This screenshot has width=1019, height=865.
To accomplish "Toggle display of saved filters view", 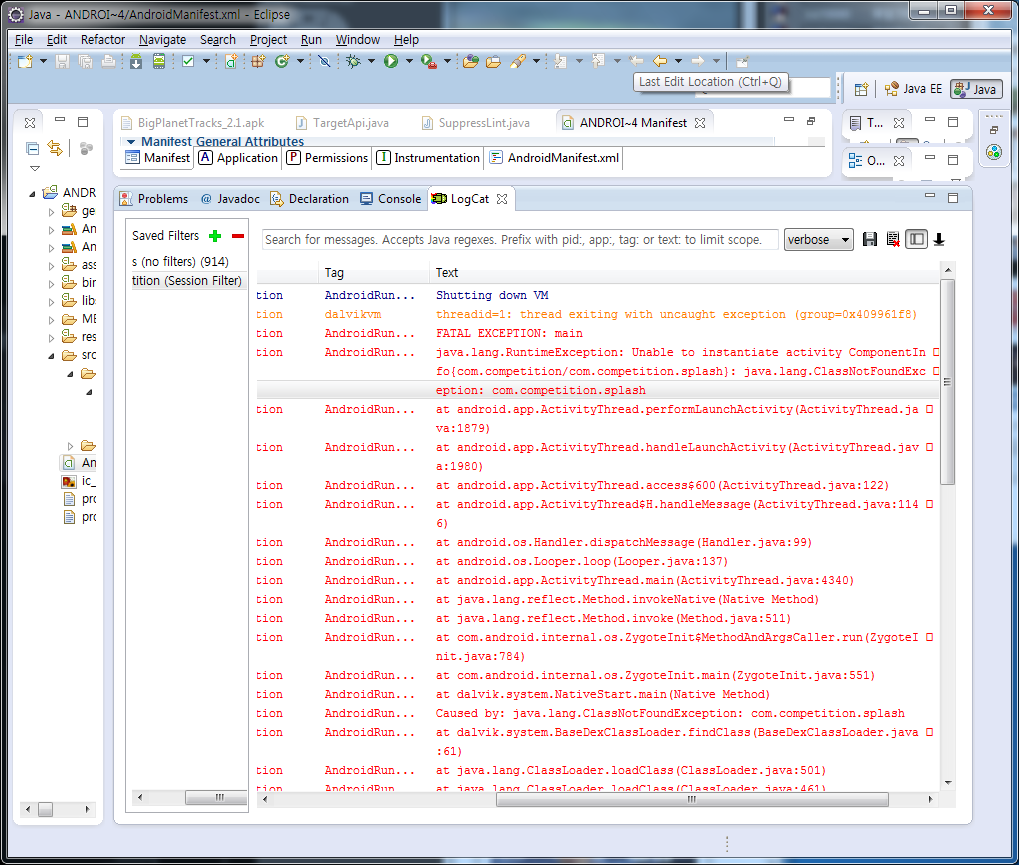I will 916,239.
